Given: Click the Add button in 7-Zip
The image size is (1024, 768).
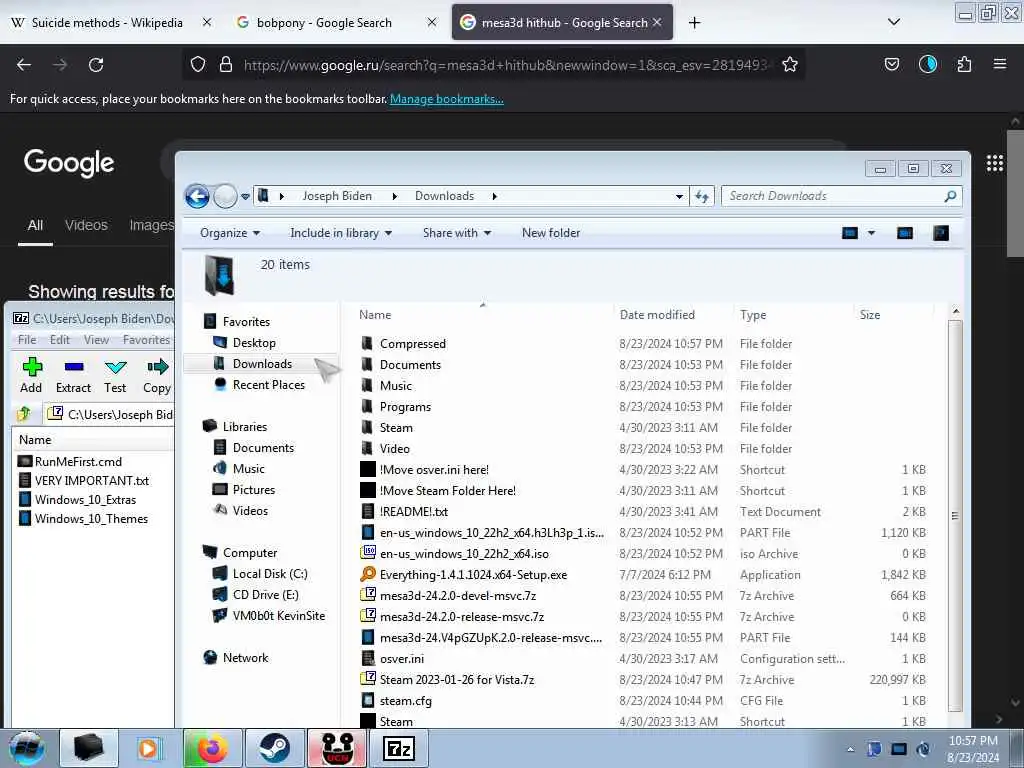Looking at the screenshot, I should (x=31, y=376).
